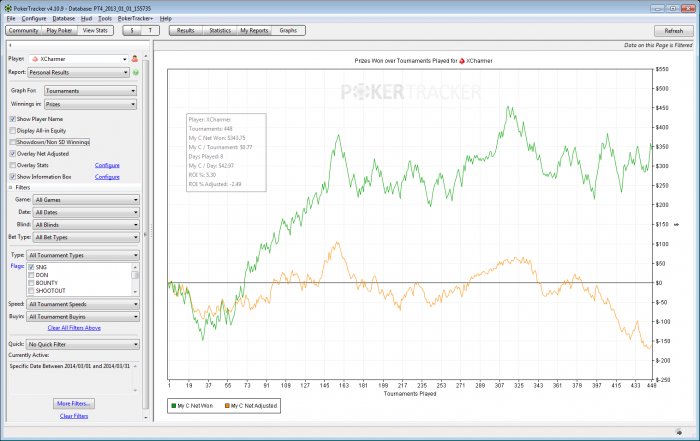Select the tournaments T toggle
This screenshot has width=700, height=441.
pos(150,31)
